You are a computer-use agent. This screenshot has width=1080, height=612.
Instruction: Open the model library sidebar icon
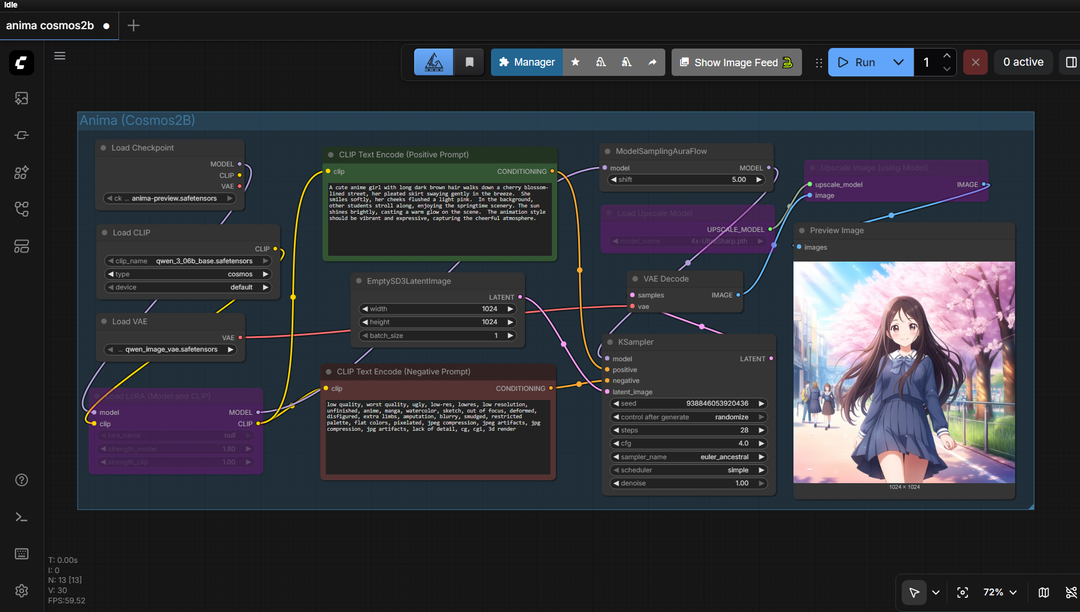(21, 172)
